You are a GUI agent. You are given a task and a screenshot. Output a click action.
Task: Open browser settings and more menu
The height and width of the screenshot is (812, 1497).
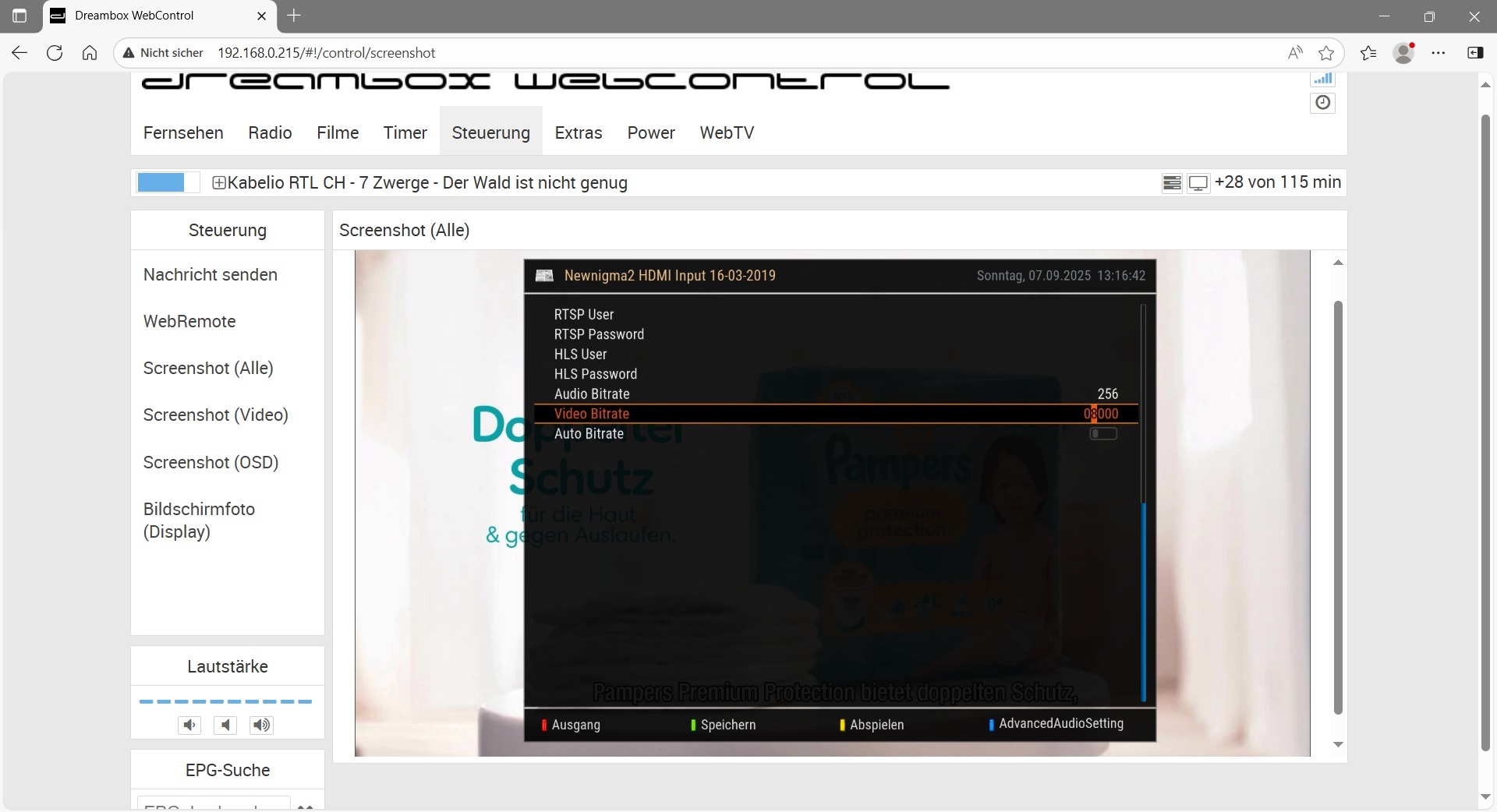tap(1439, 53)
